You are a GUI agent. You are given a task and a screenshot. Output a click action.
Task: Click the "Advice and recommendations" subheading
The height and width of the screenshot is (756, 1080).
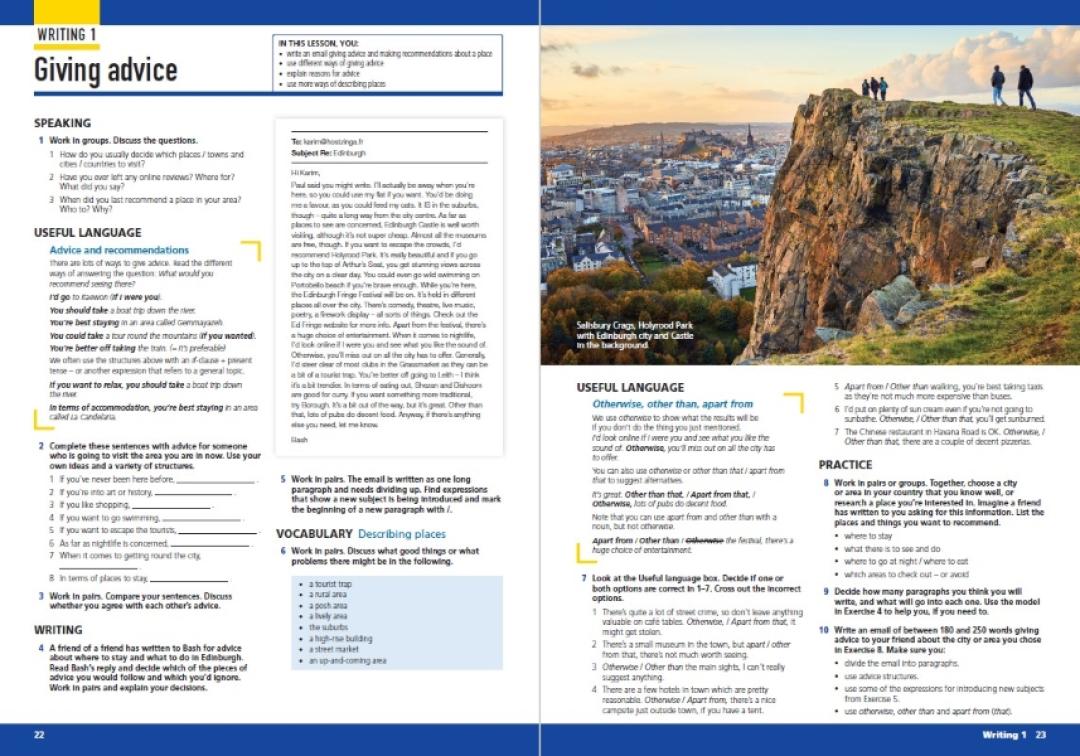pyautogui.click(x=119, y=250)
